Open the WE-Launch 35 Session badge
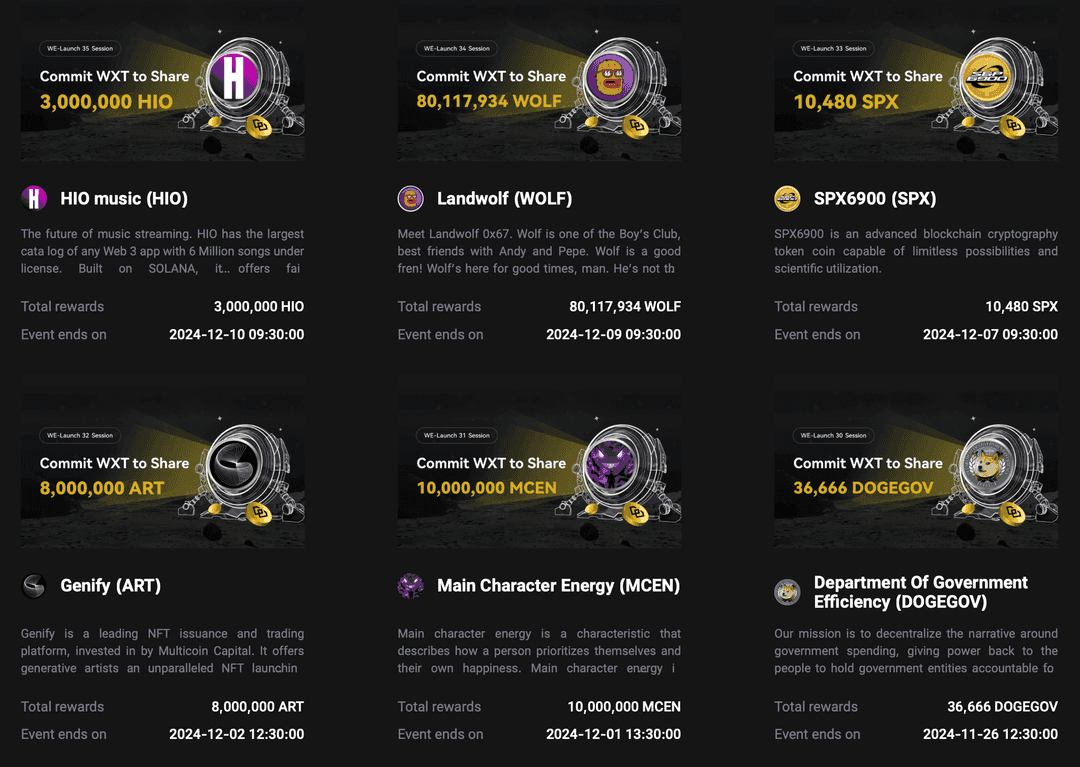This screenshot has width=1080, height=767. click(79, 48)
